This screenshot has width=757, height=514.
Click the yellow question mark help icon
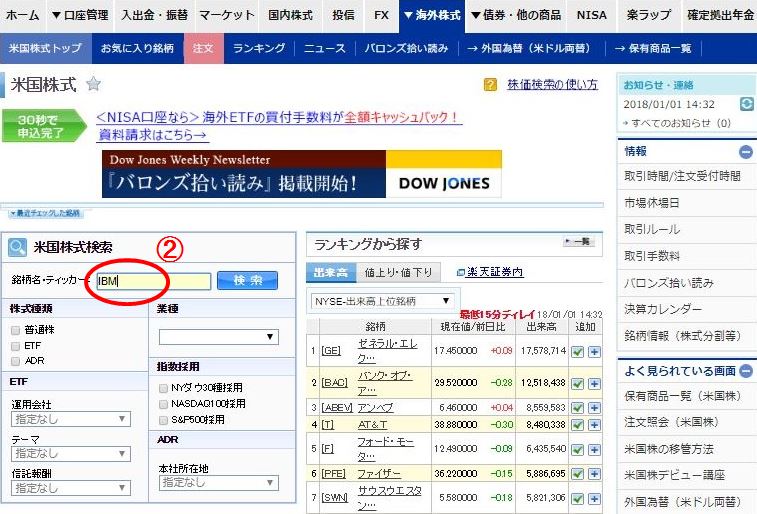(490, 85)
